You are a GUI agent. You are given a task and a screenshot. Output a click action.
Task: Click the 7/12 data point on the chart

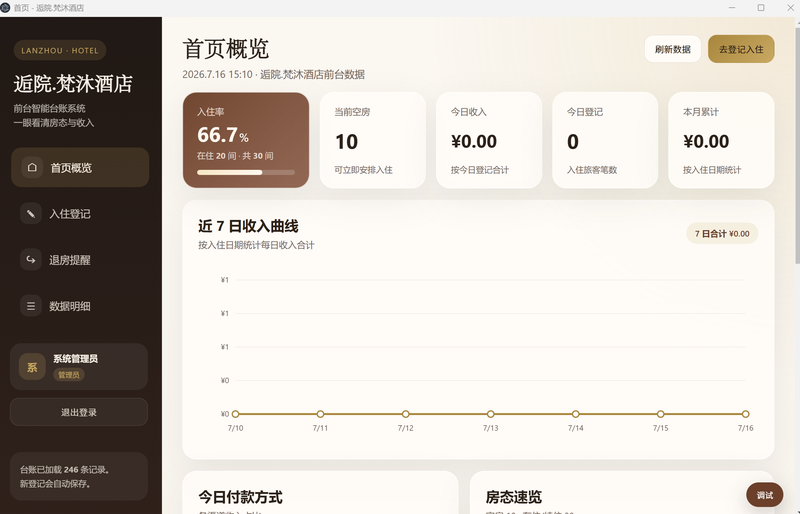[x=406, y=414]
